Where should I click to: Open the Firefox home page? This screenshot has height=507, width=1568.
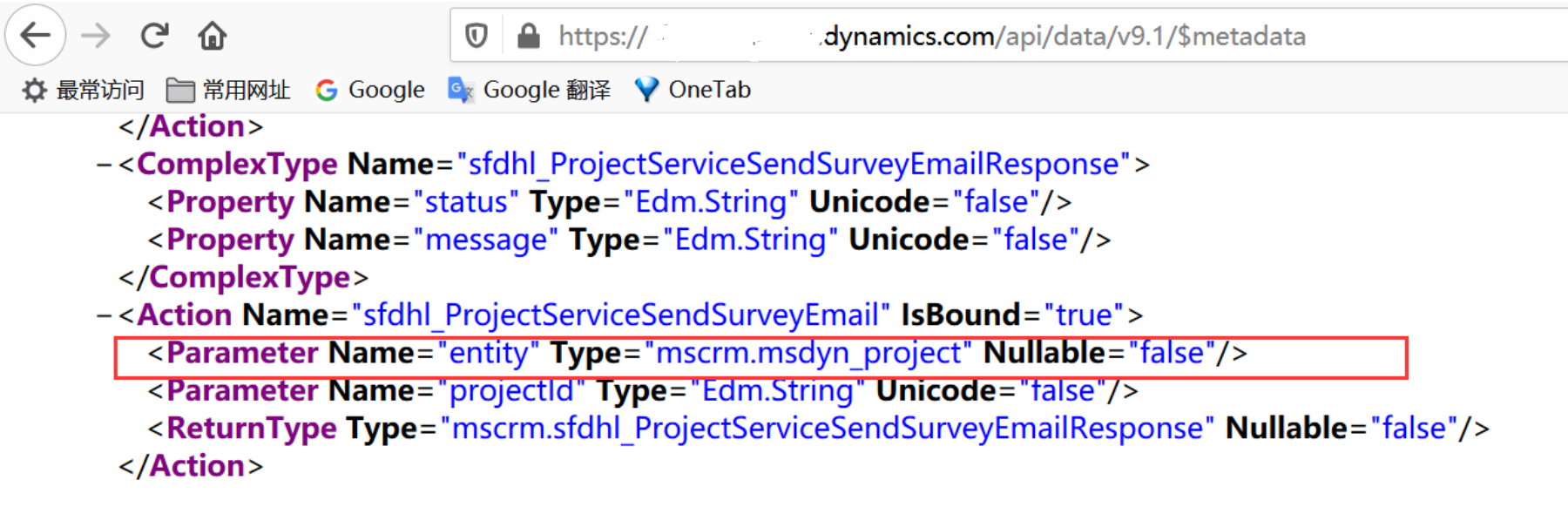pos(210,35)
